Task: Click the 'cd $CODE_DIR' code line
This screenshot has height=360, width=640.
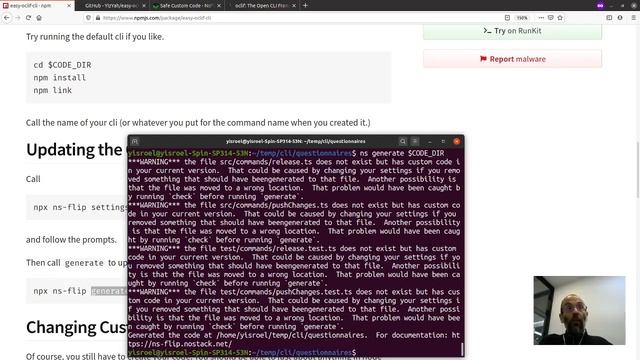Action: pos(62,65)
